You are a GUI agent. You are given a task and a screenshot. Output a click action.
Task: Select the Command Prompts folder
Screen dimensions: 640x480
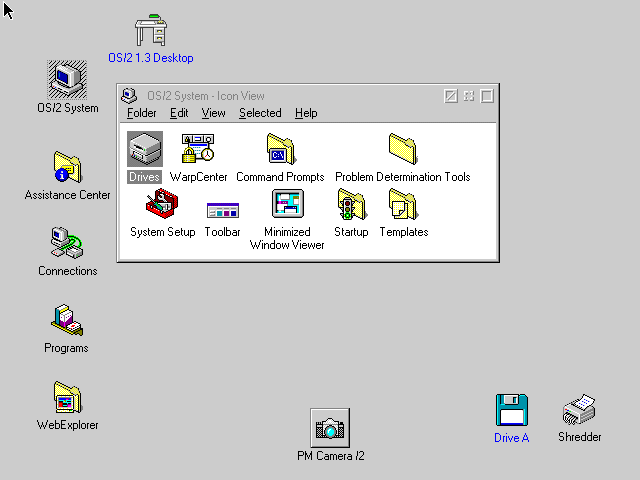coord(280,150)
